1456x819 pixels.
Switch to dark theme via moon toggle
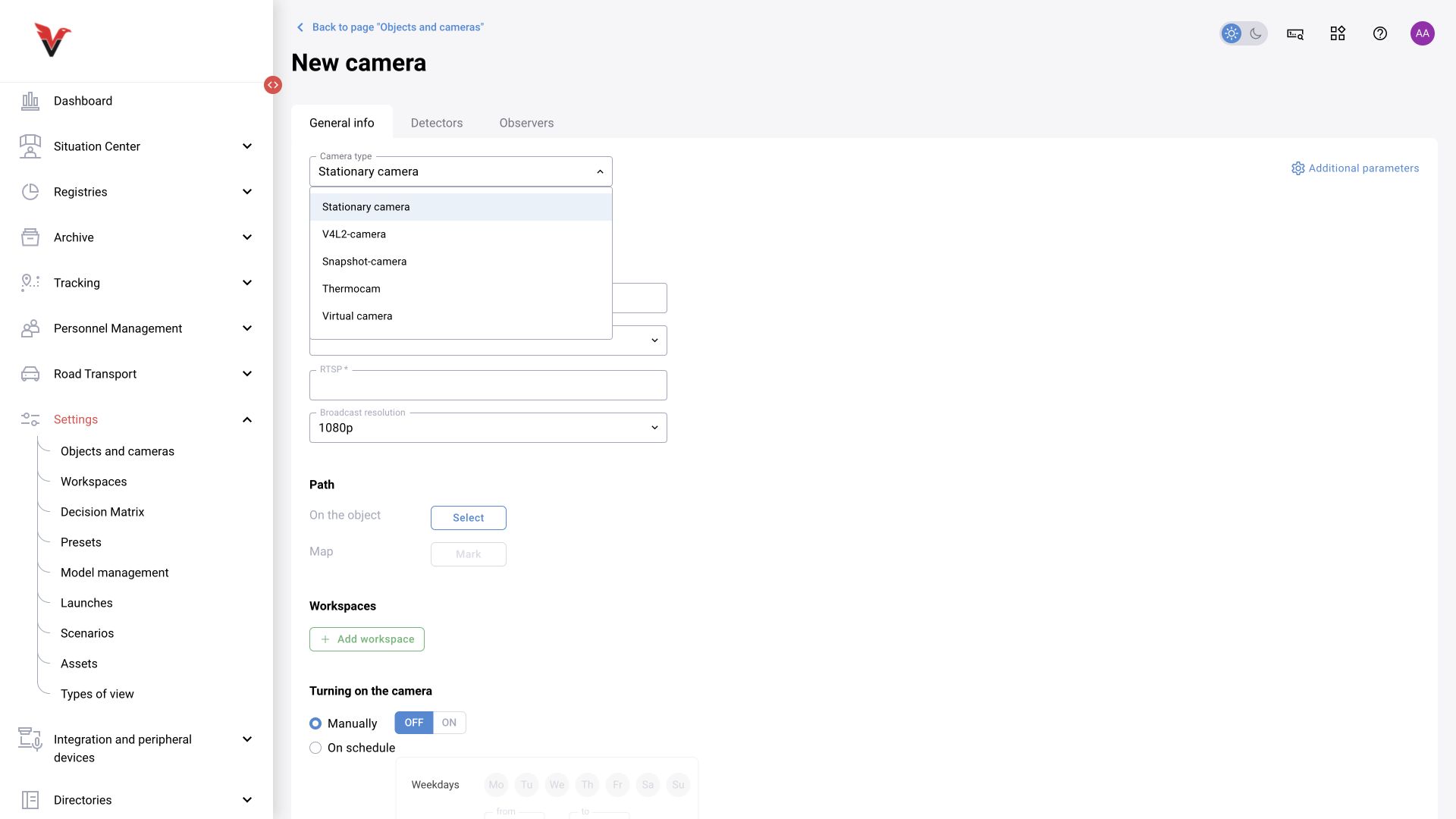1256,33
